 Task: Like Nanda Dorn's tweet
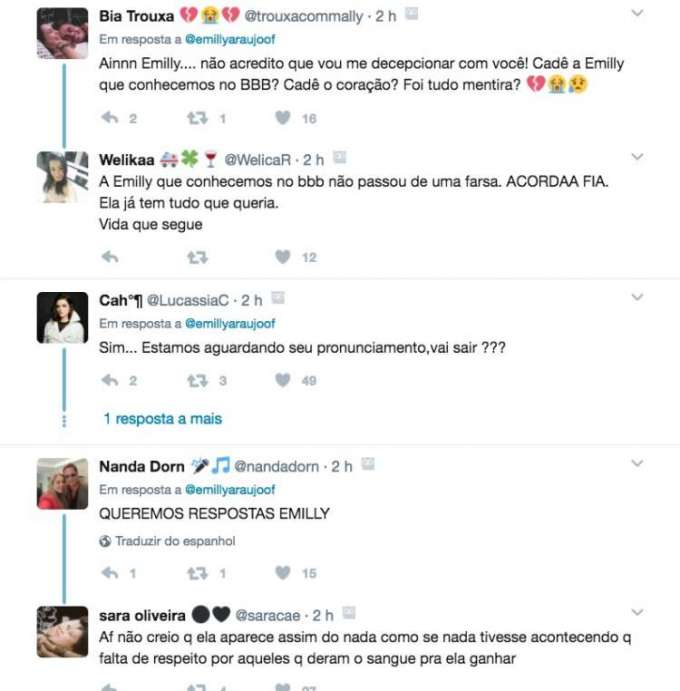[283, 572]
